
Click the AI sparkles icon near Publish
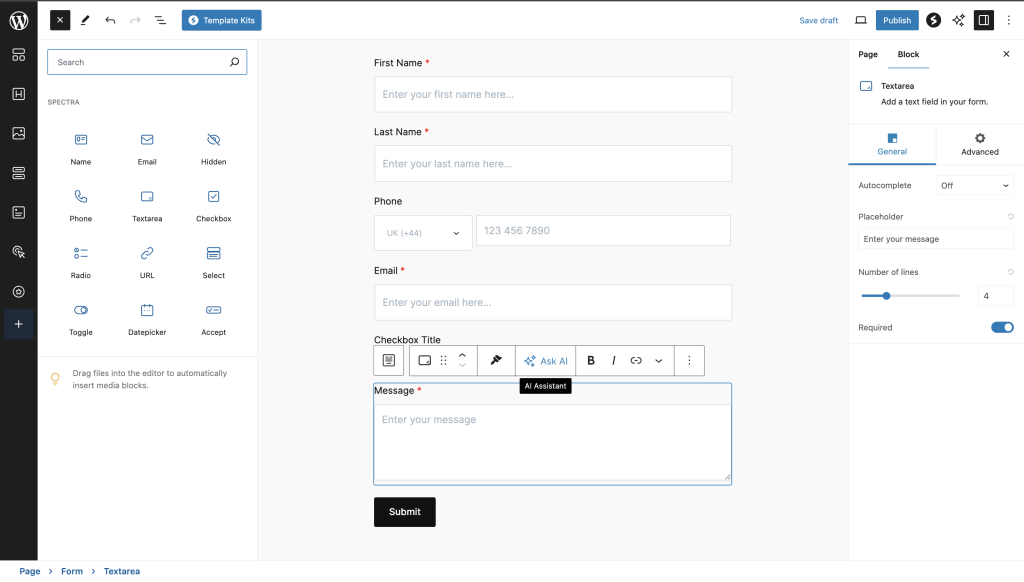(958, 20)
